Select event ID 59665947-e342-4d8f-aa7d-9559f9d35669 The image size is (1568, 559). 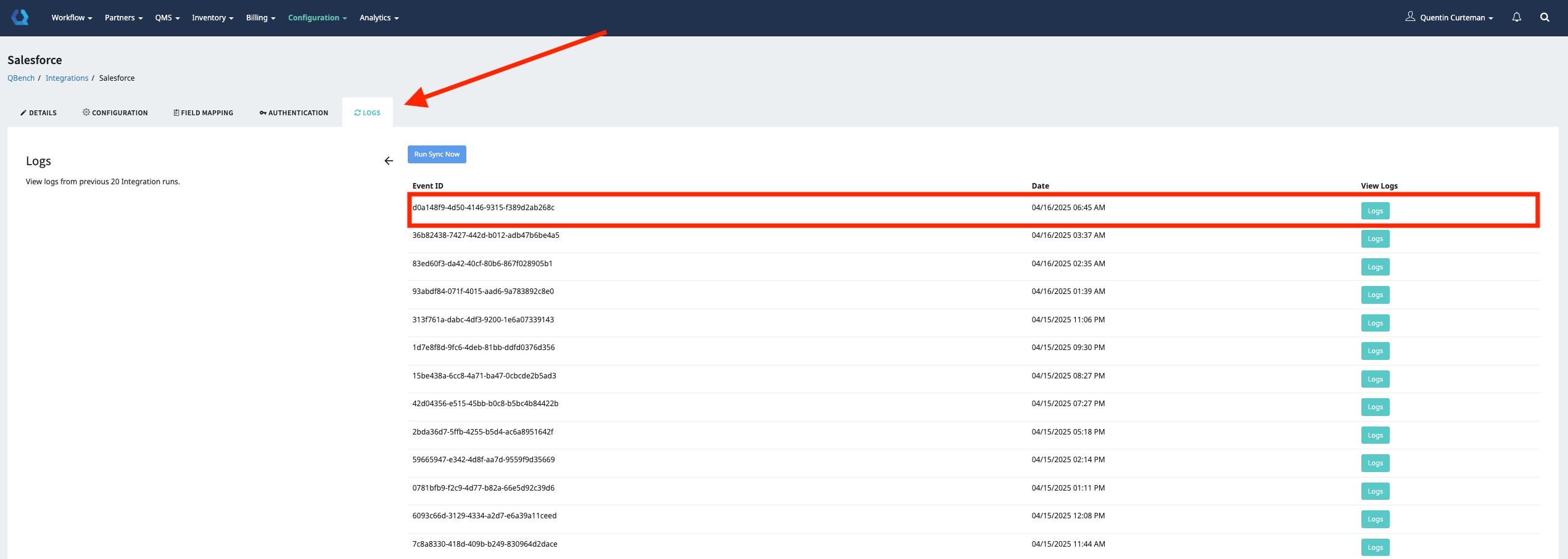(x=484, y=460)
